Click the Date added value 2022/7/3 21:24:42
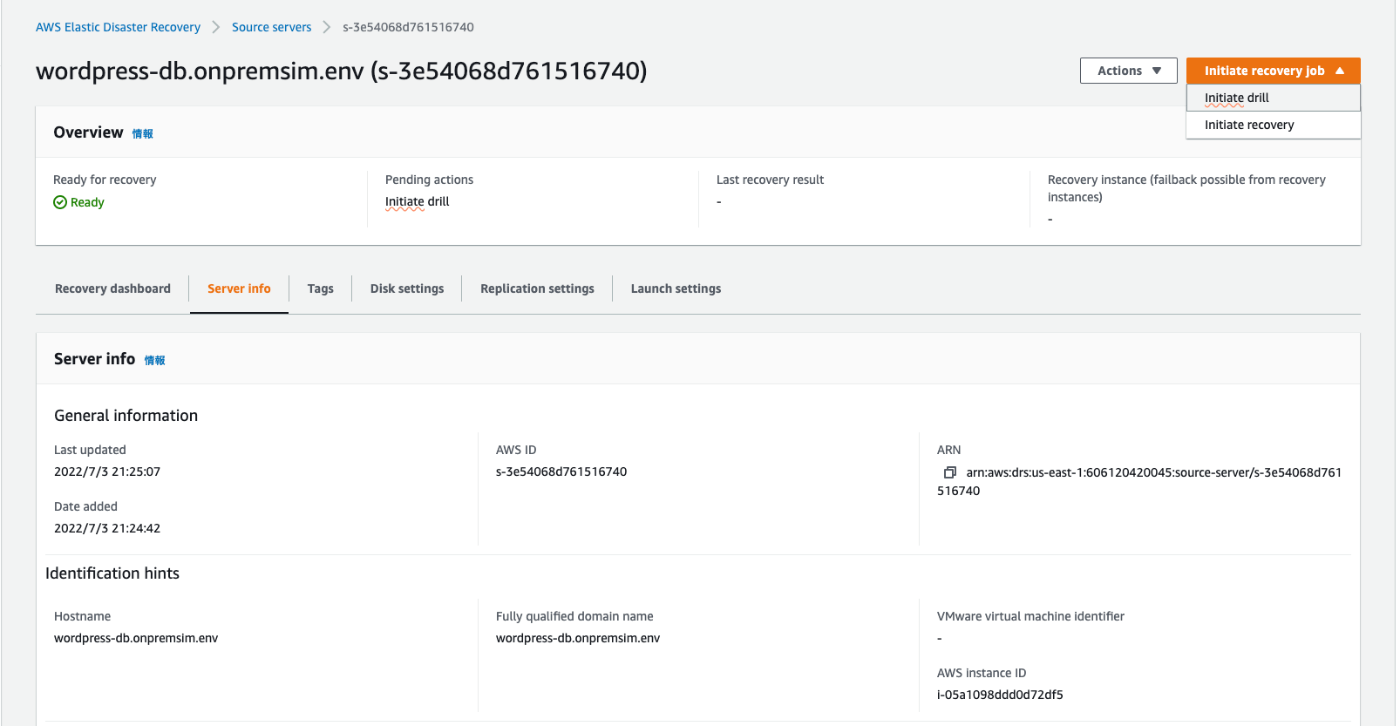The width and height of the screenshot is (1400, 726). (107, 528)
